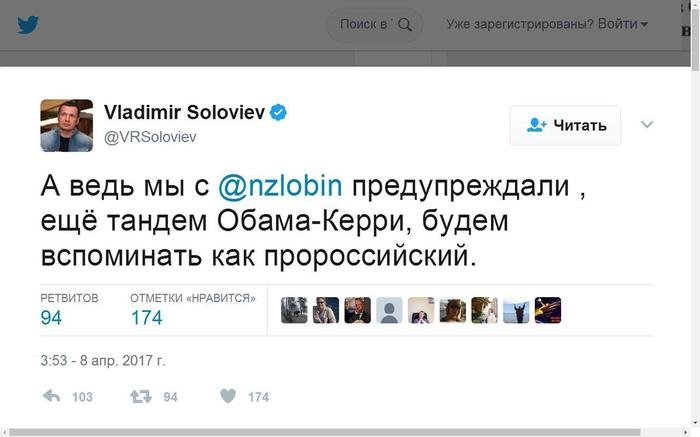This screenshot has height=437, width=700.
Task: Click the first liker avatar thumbnail
Action: click(x=294, y=310)
